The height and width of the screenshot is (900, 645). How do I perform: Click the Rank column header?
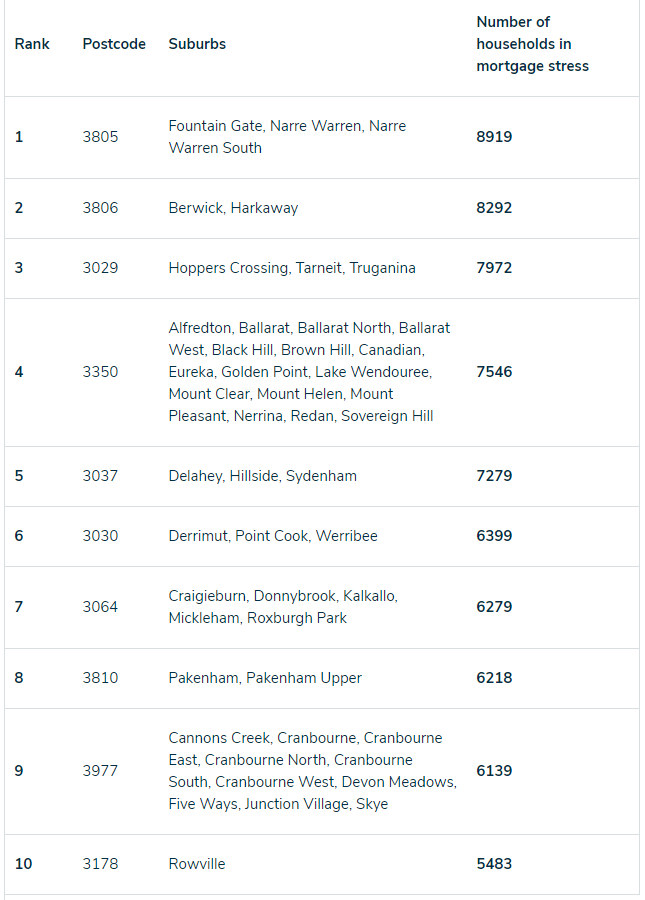pos(32,44)
